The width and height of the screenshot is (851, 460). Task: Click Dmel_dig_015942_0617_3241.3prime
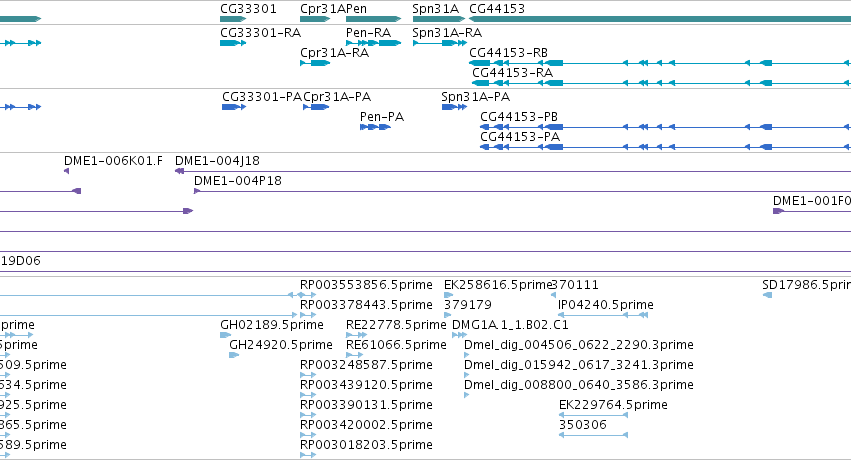pyautogui.click(x=579, y=365)
